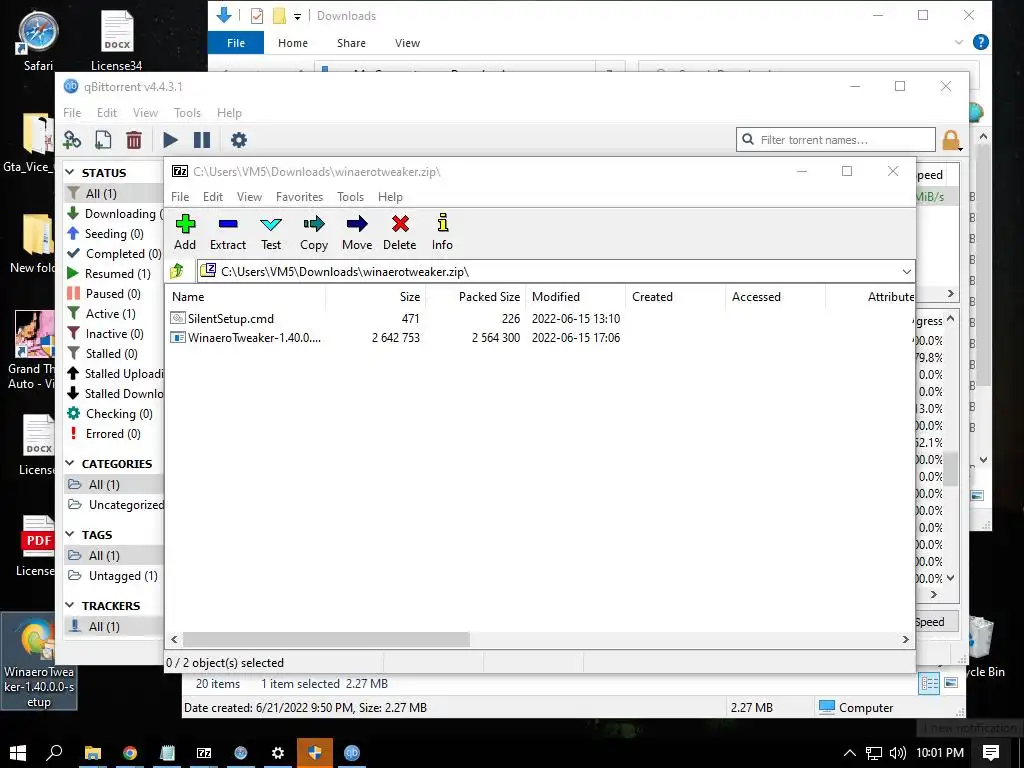Click qBittorrent red trash delete icon
The image size is (1024, 768).
click(x=134, y=140)
